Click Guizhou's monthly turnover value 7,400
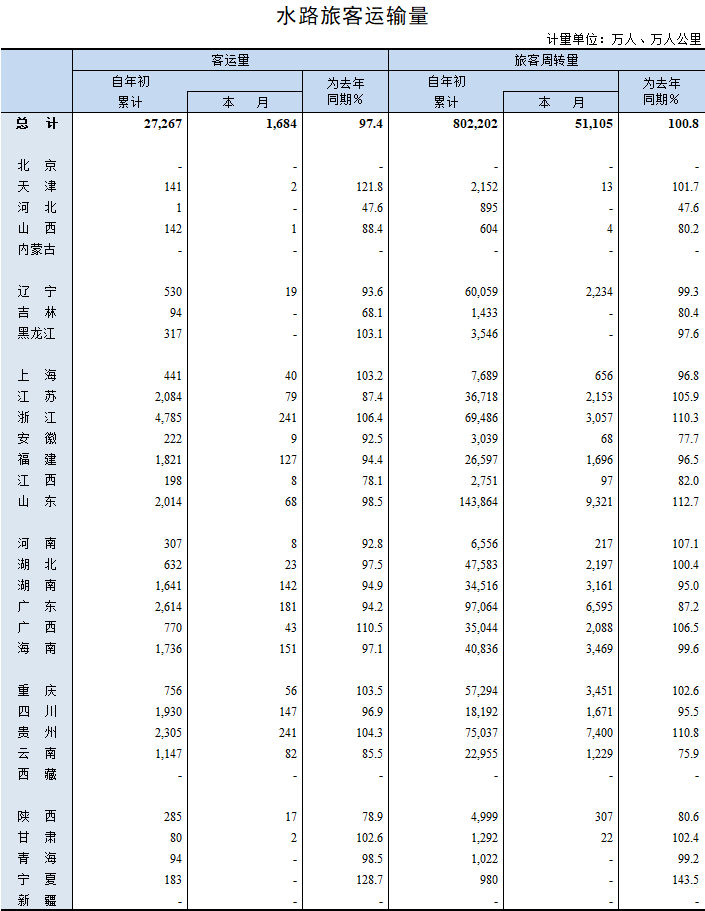The height and width of the screenshot is (911, 705). click(599, 733)
